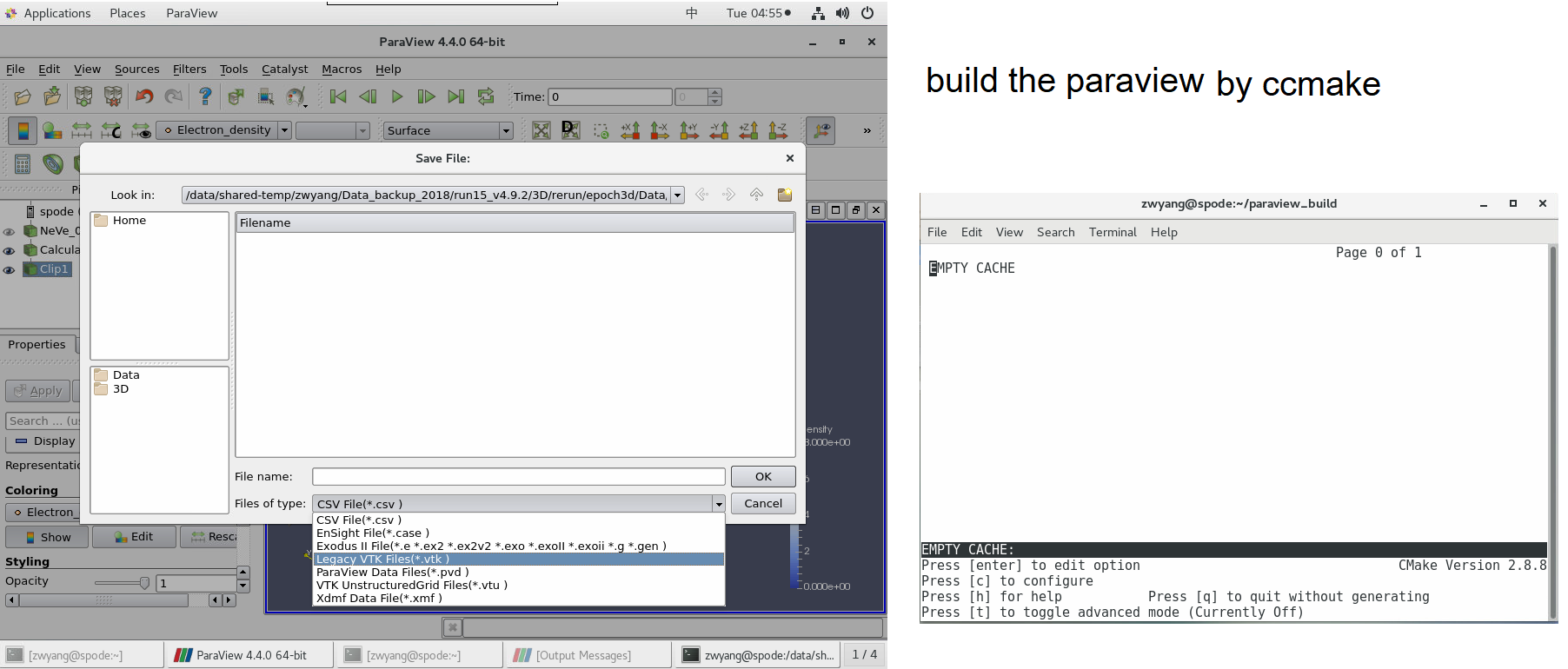Rescale to data range icon
1568x669 pixels.
coord(82,130)
